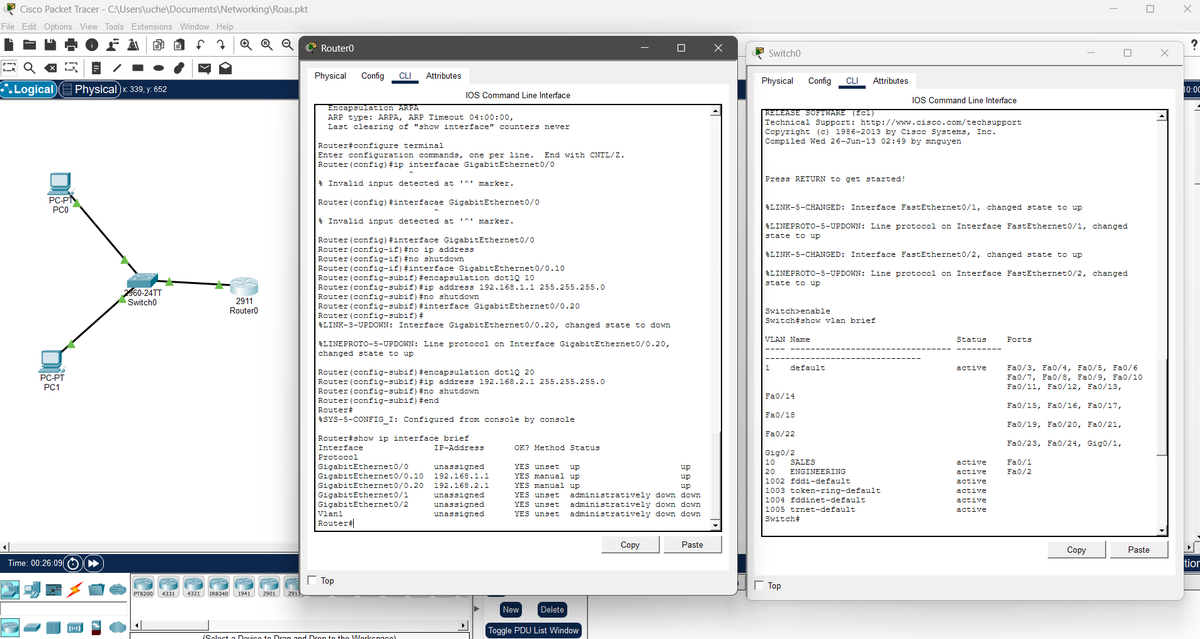The width and height of the screenshot is (1200, 639).
Task: Click the Router0 CLI vertical scrollbar
Action: point(716,318)
